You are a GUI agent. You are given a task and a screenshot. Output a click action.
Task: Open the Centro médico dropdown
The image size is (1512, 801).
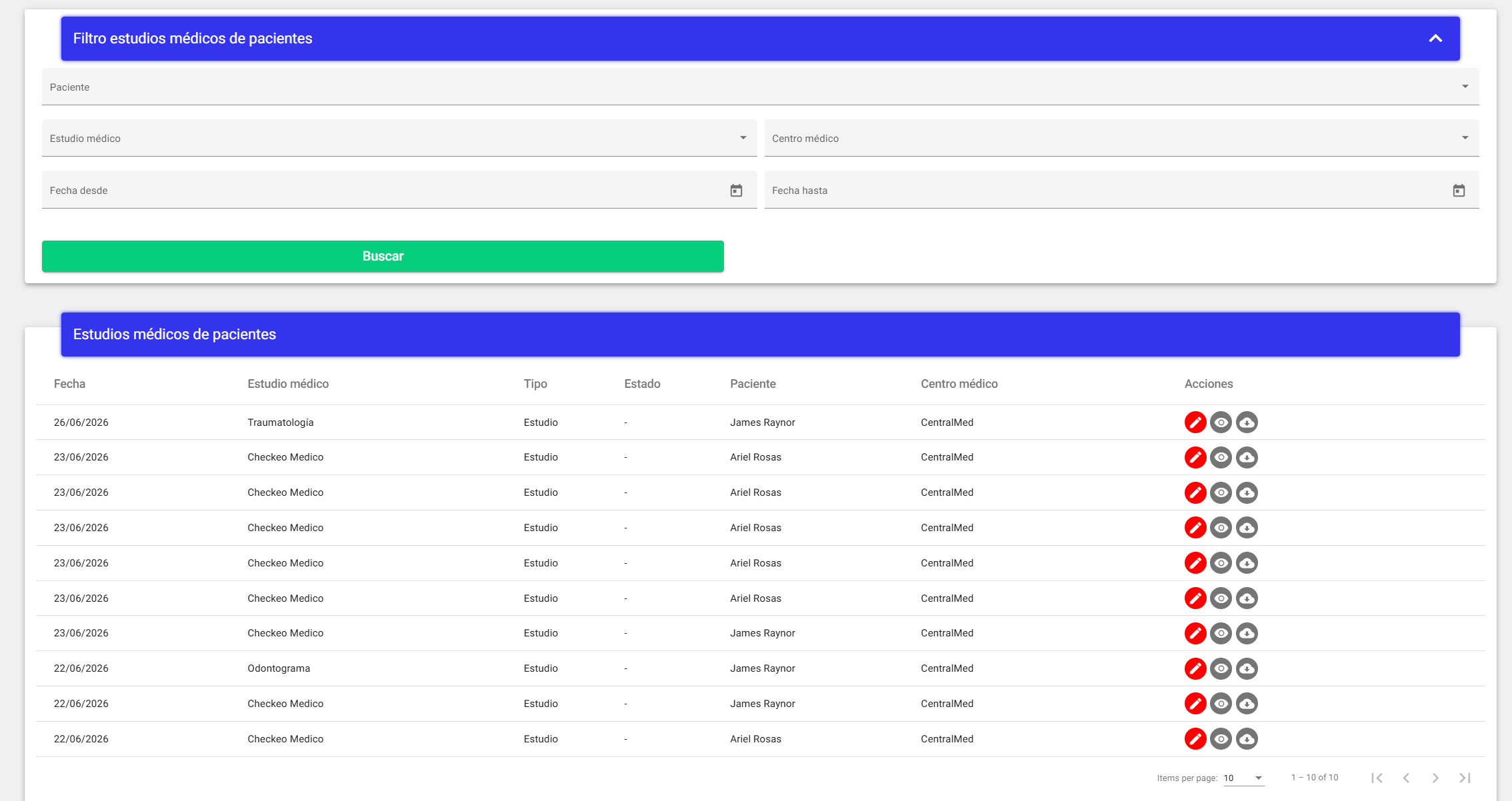pos(1121,138)
